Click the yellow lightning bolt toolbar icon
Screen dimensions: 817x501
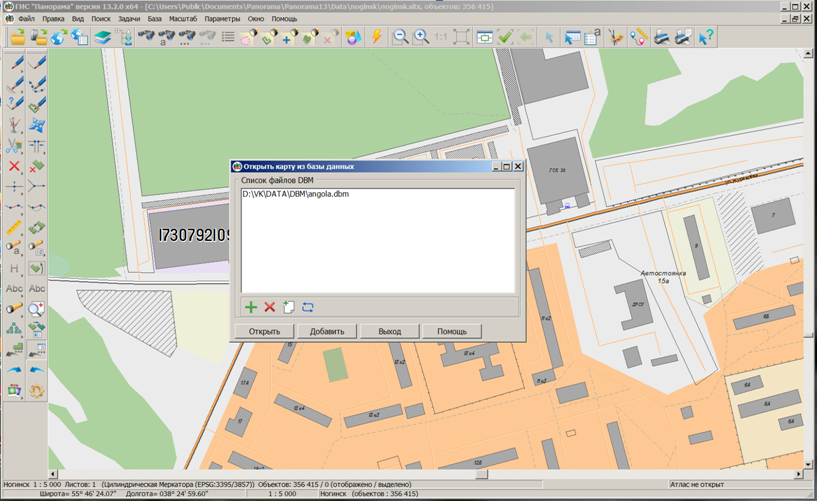[377, 37]
